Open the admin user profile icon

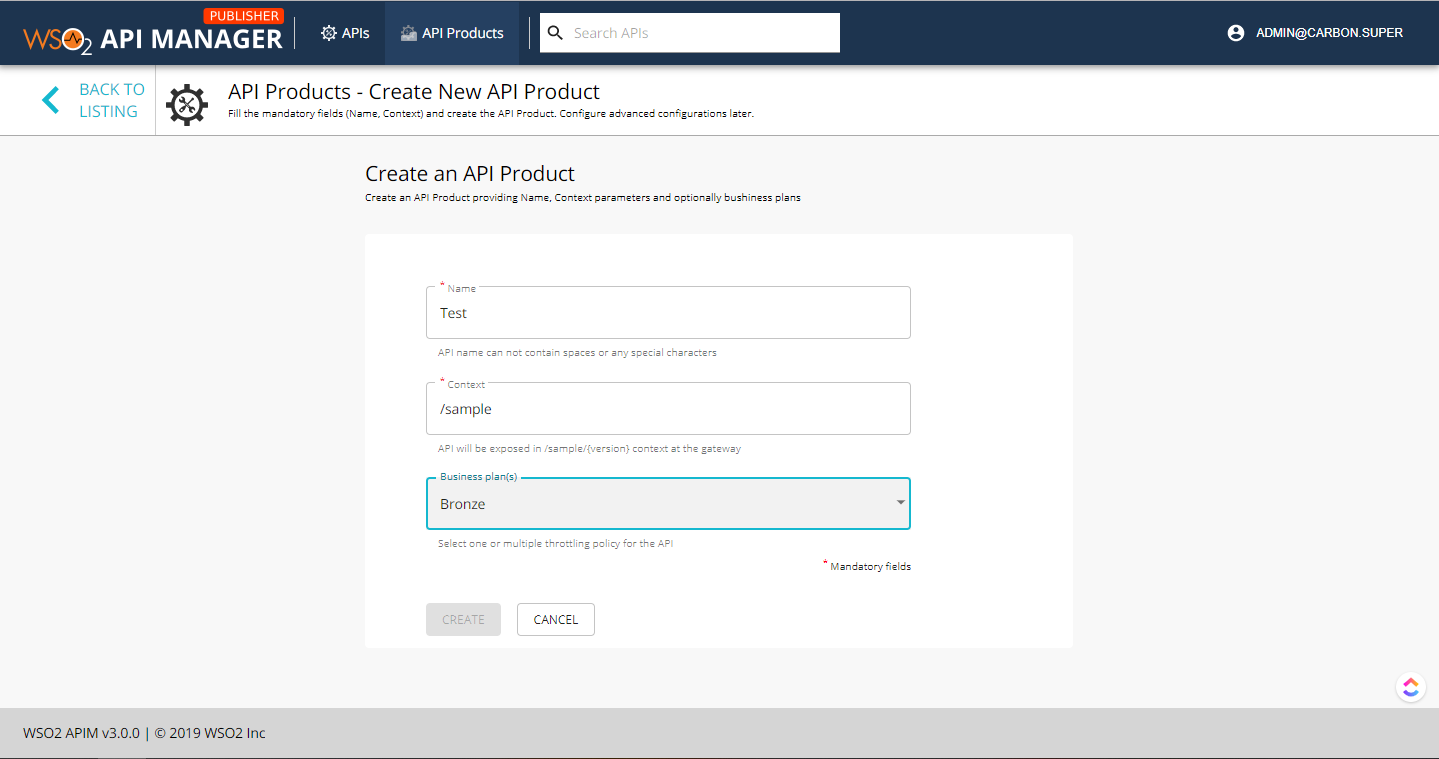1234,32
